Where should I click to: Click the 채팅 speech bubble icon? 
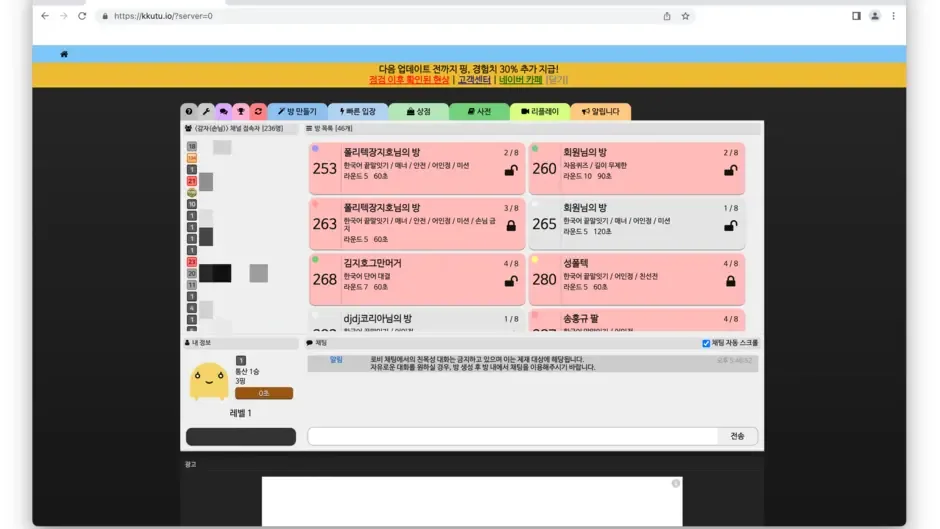click(x=309, y=343)
